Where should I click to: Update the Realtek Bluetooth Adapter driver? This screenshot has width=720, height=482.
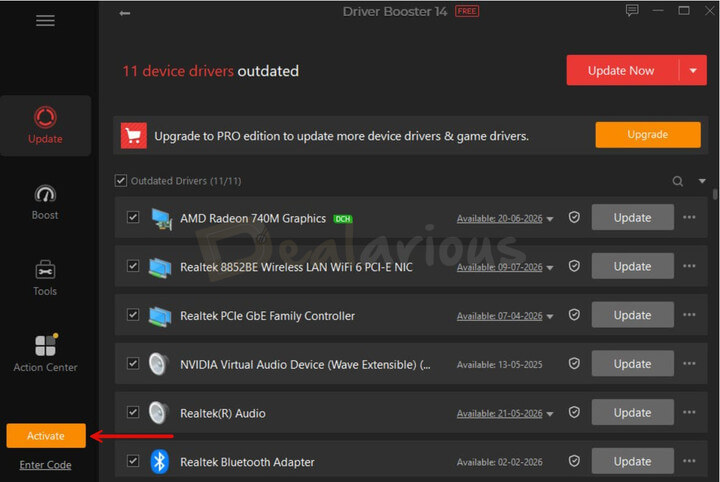(632, 460)
